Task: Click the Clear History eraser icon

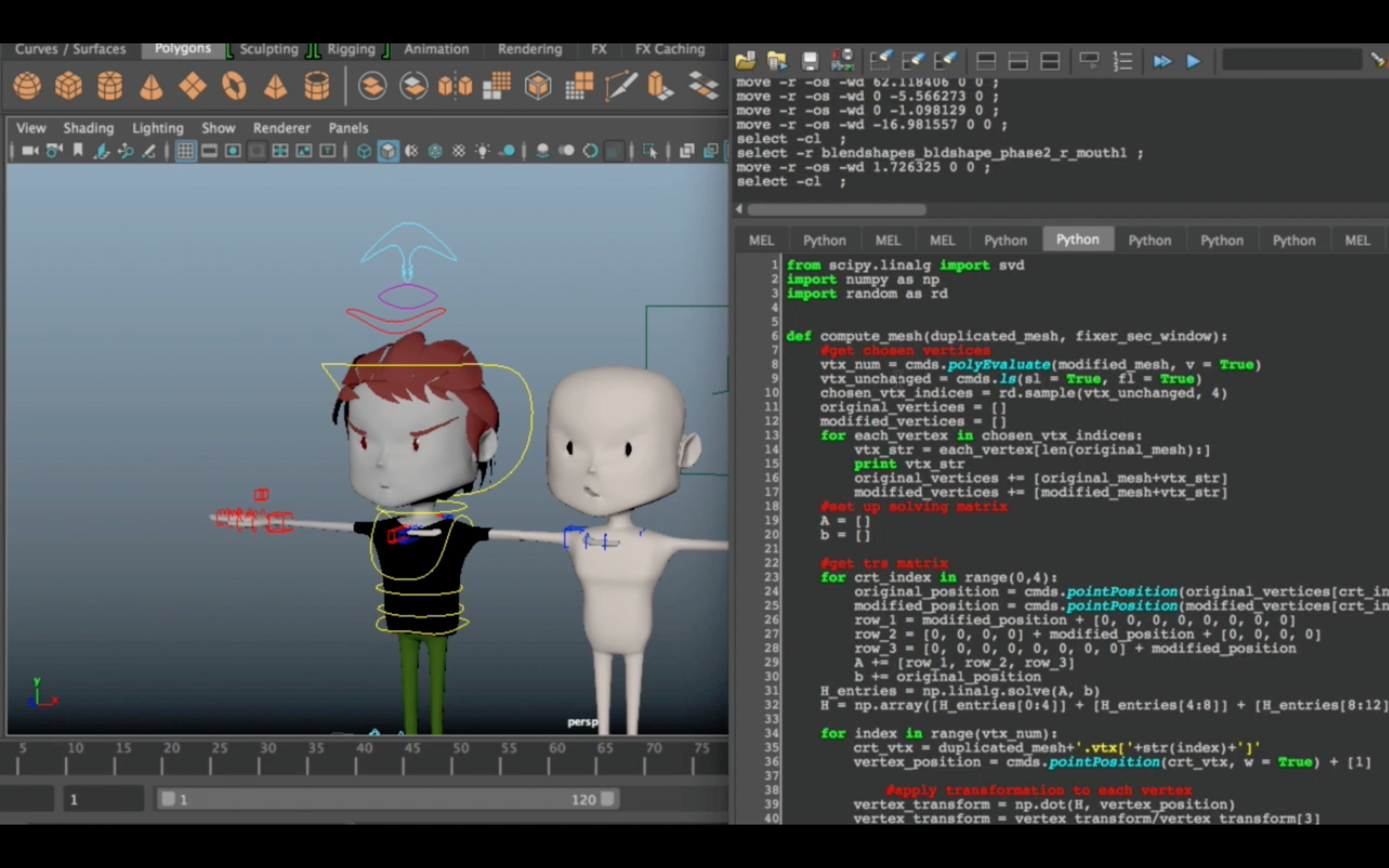Action: [x=881, y=60]
